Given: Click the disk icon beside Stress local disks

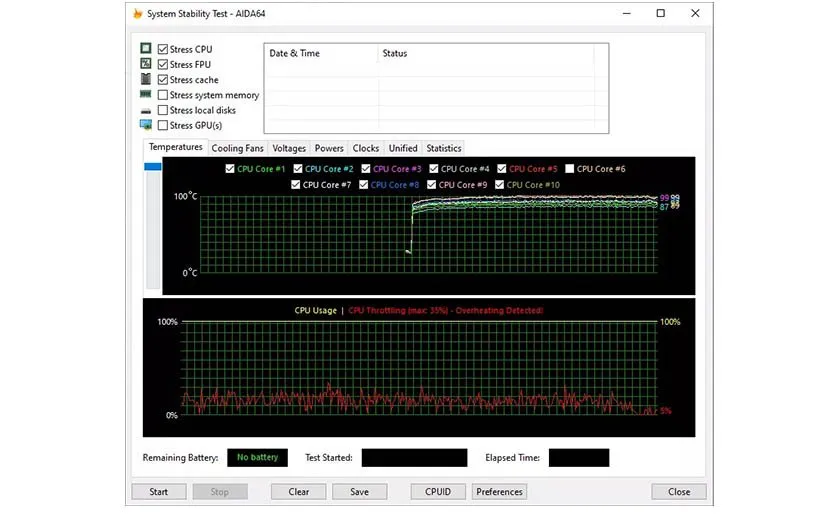Looking at the screenshot, I should [146, 110].
